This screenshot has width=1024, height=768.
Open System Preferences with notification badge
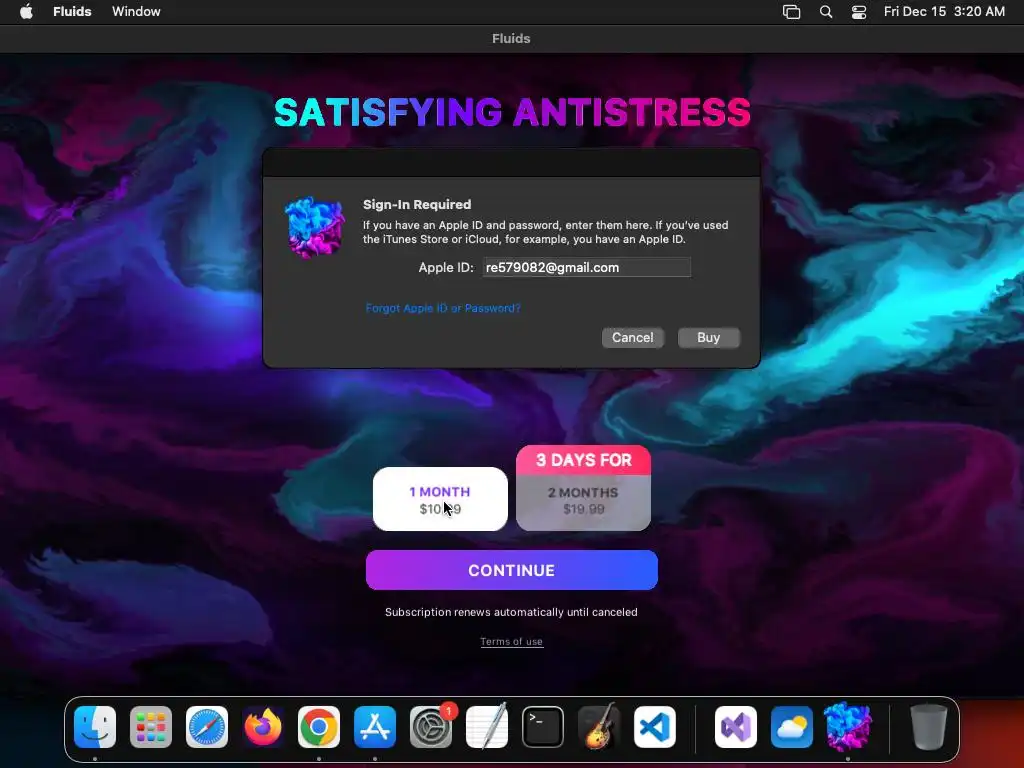431,726
